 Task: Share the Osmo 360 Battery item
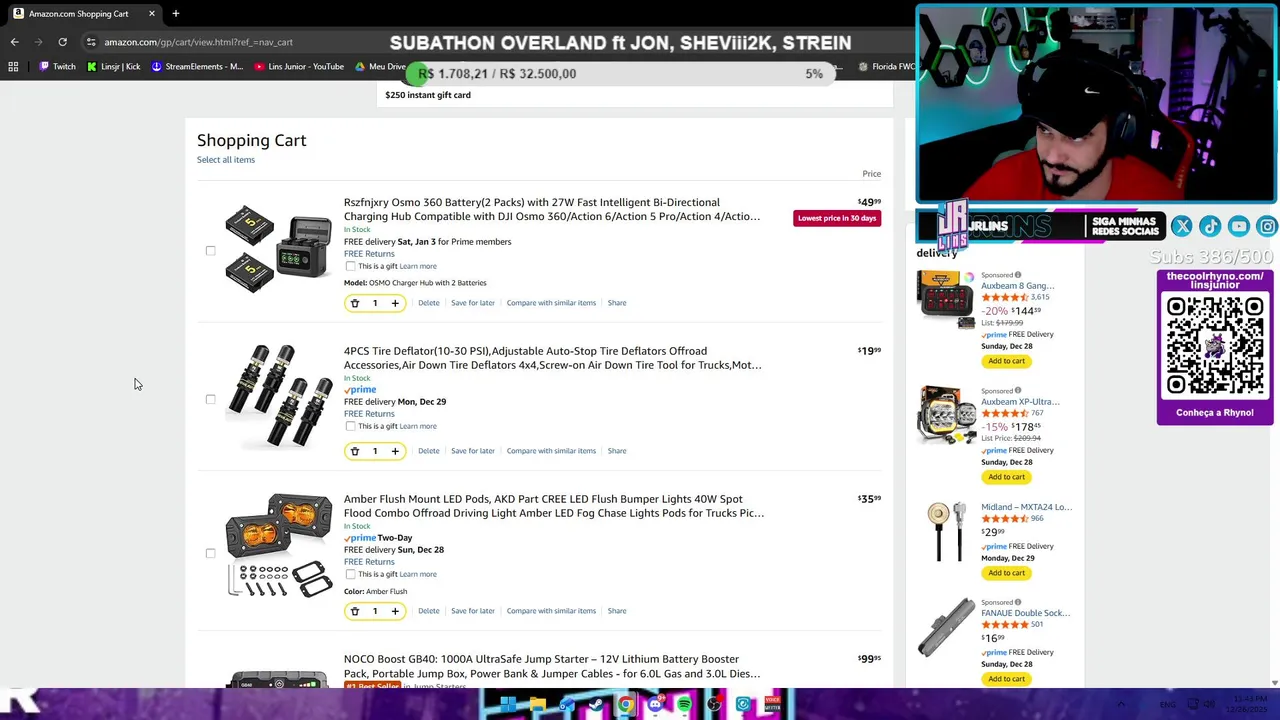[x=617, y=303]
